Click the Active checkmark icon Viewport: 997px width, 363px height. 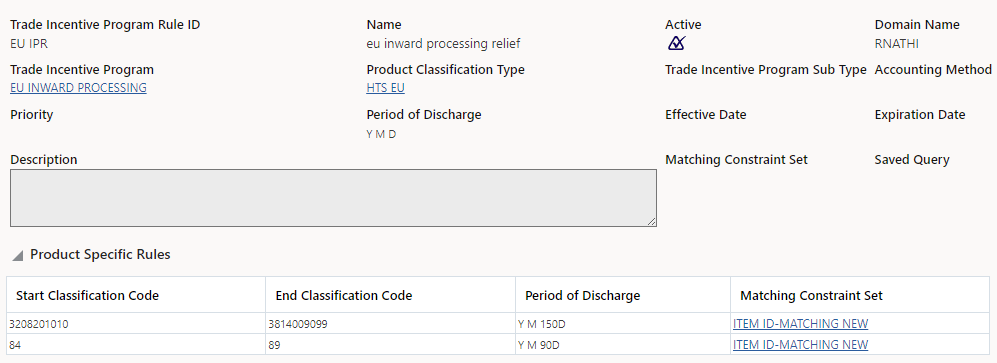tap(676, 44)
